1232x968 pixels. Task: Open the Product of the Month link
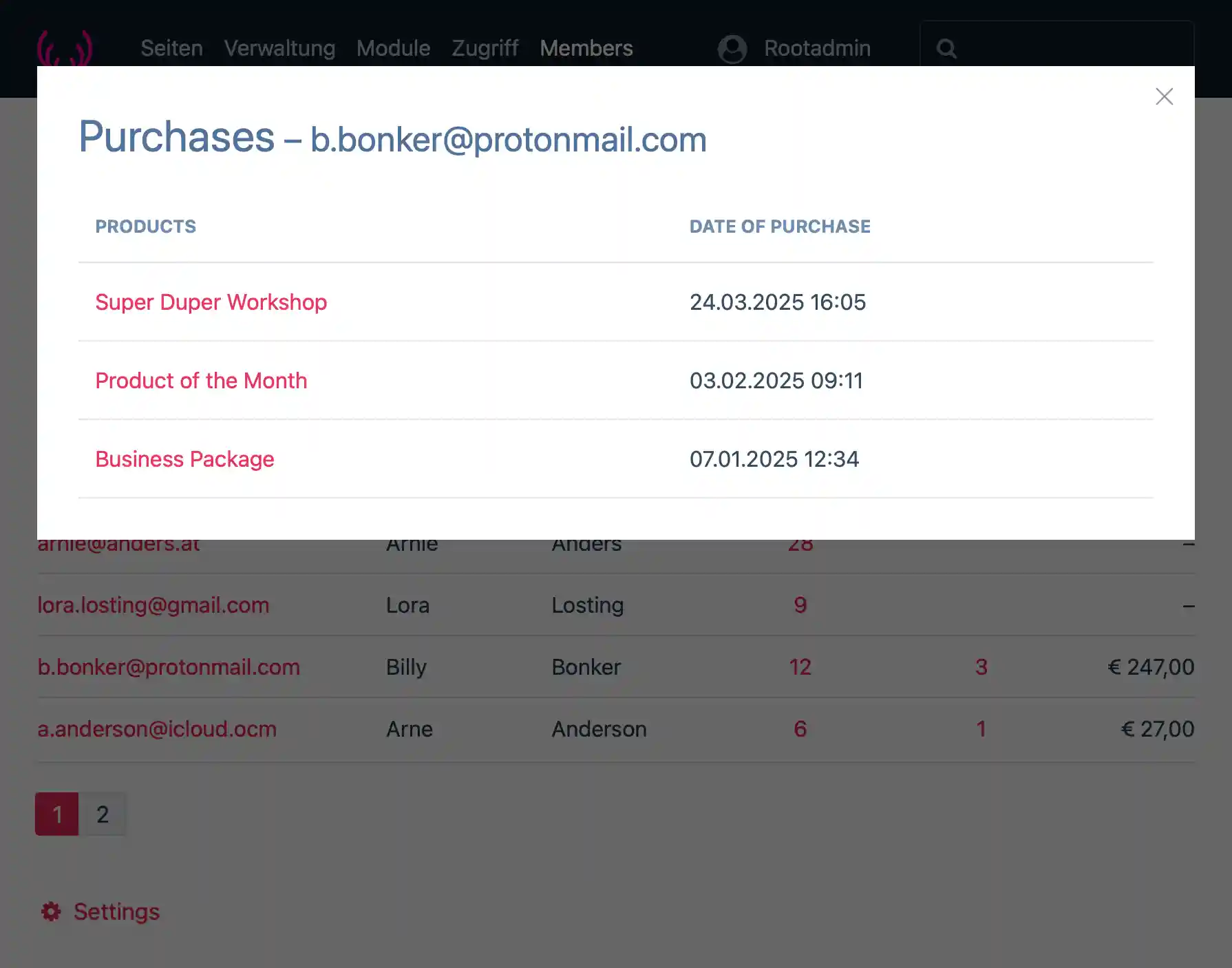[x=201, y=381]
